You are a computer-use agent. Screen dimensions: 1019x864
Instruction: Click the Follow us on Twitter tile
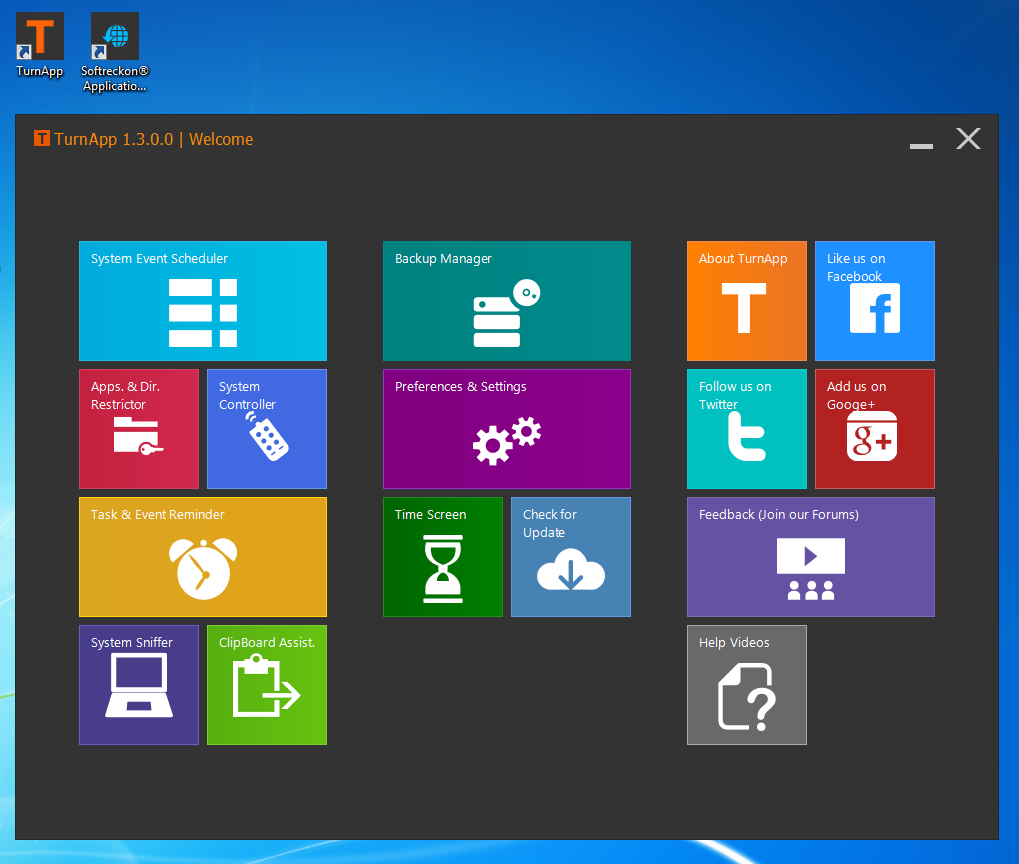click(747, 428)
